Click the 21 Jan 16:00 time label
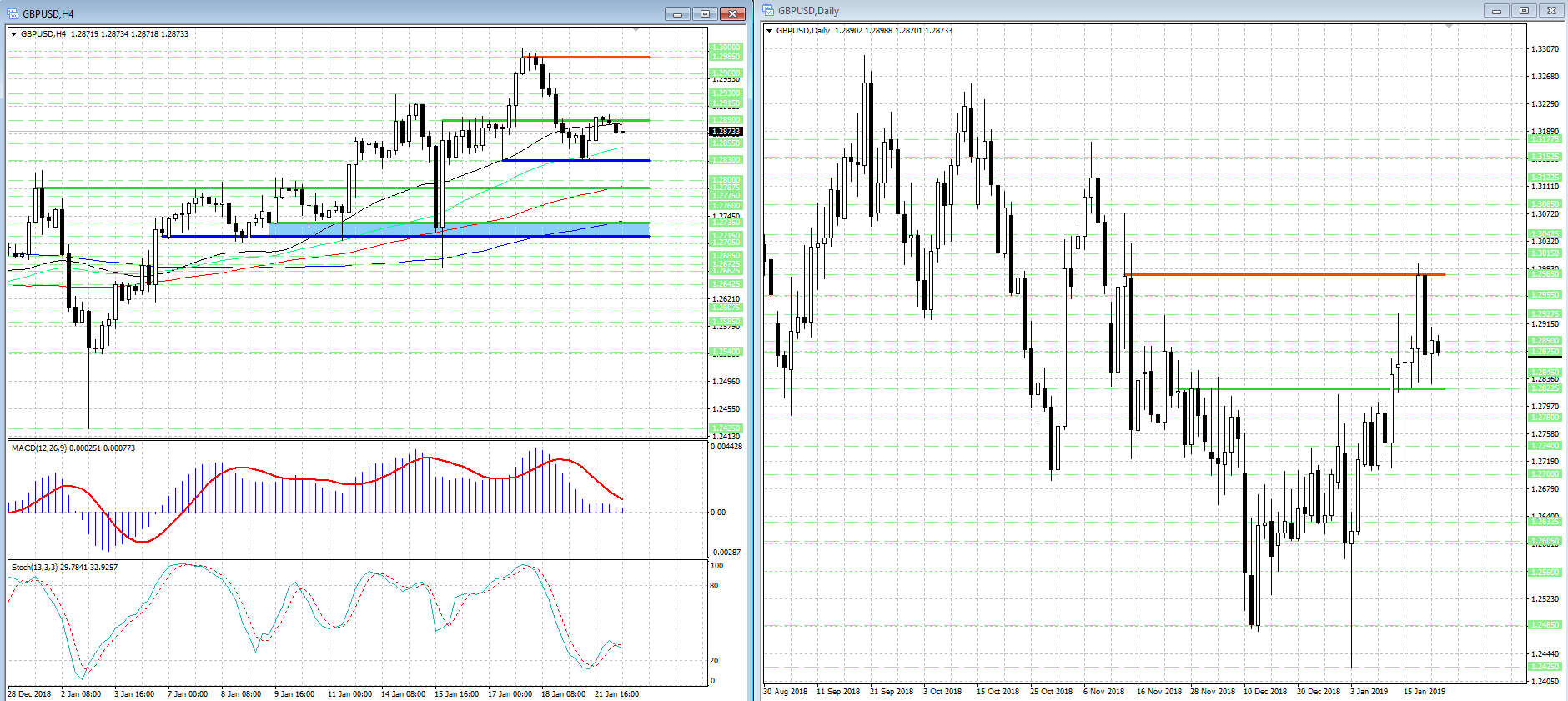 (616, 694)
